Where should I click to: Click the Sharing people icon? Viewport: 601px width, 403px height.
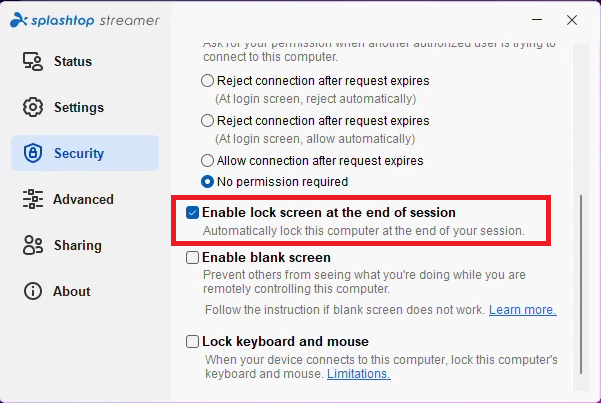[32, 246]
